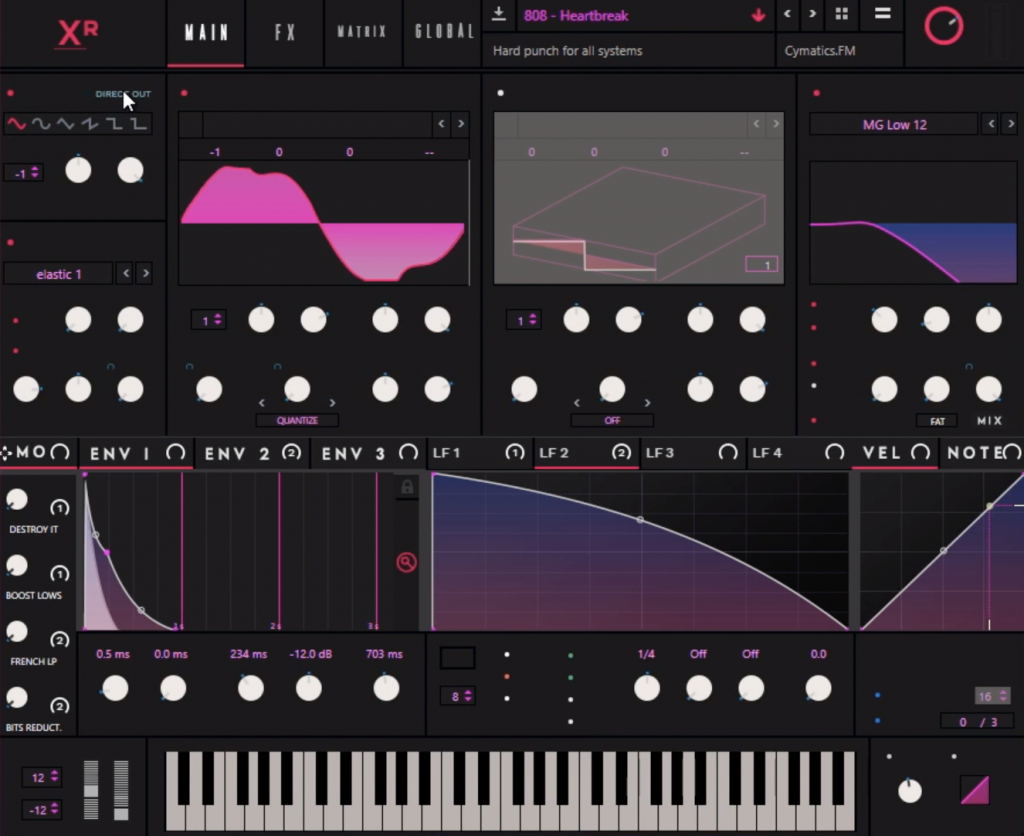1024x836 pixels.
Task: Click the red arrow beside preset name
Action: 757,15
